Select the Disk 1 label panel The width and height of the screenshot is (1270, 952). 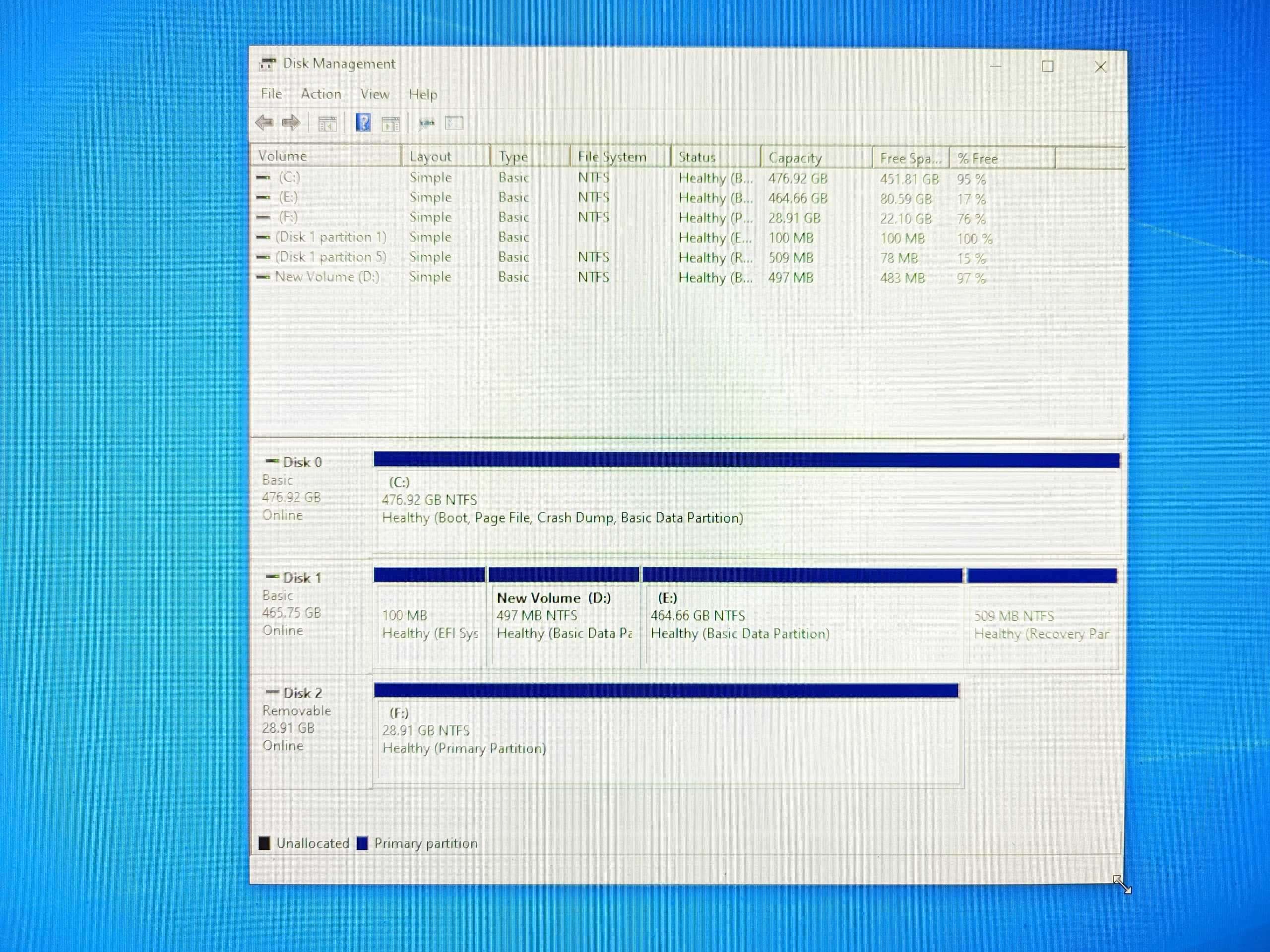coord(311,617)
